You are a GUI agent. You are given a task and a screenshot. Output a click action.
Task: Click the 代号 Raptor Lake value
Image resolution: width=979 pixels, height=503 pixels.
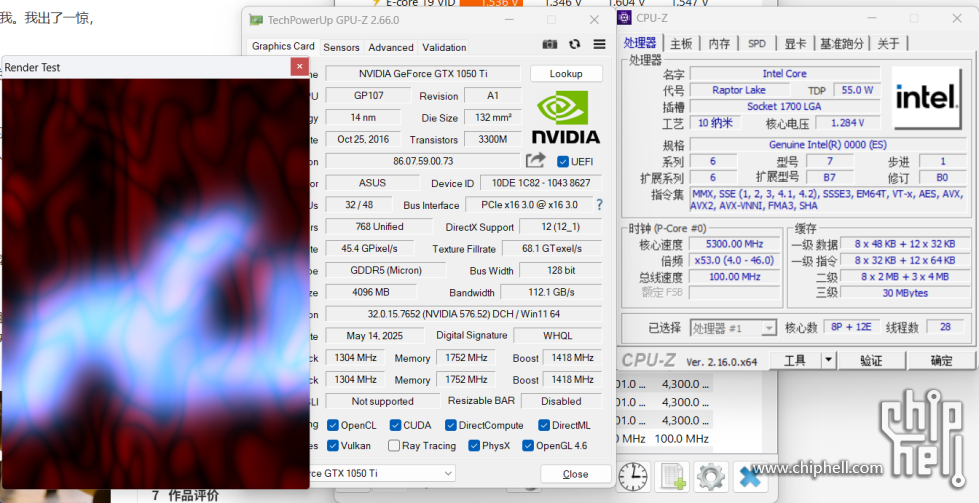coord(739,90)
